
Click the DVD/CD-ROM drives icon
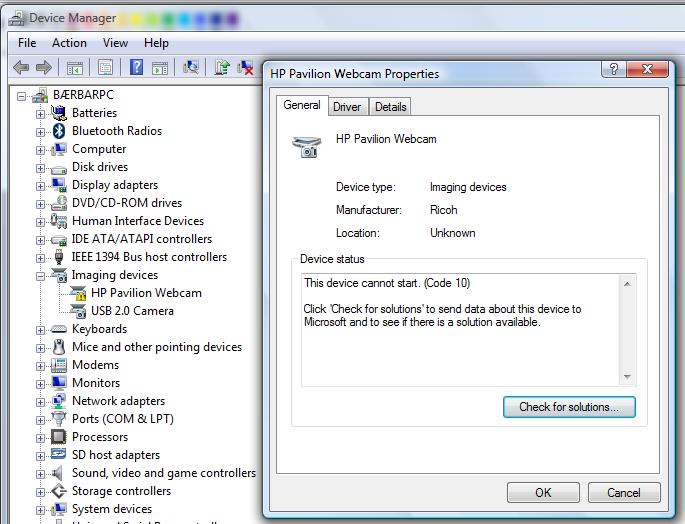tap(59, 203)
